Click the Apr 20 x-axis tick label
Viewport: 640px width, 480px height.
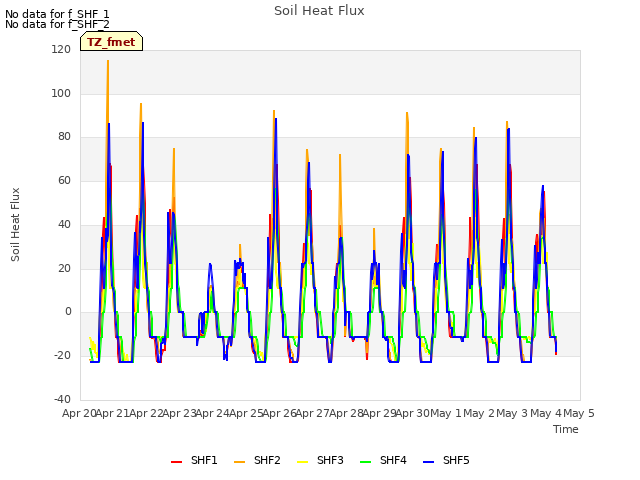(x=79, y=413)
